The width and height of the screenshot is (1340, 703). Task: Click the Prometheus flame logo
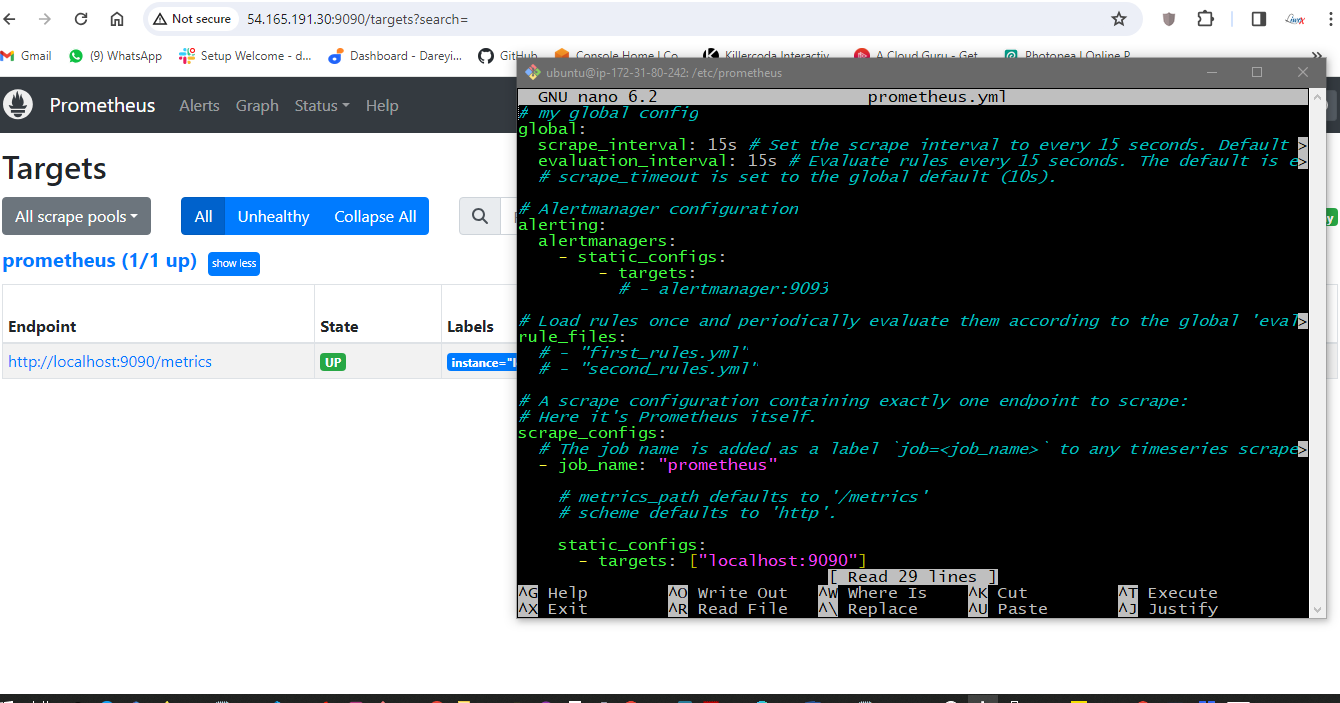click(18, 105)
